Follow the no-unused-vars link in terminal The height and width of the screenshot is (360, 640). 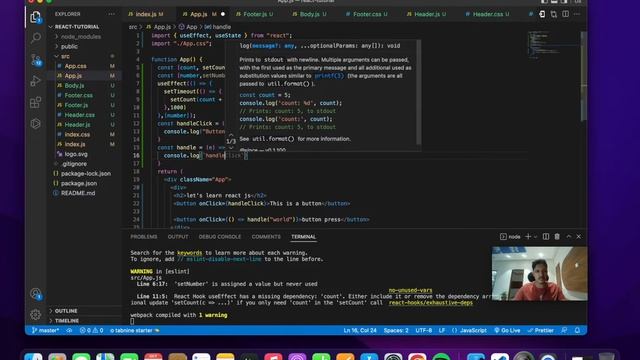click(410, 290)
